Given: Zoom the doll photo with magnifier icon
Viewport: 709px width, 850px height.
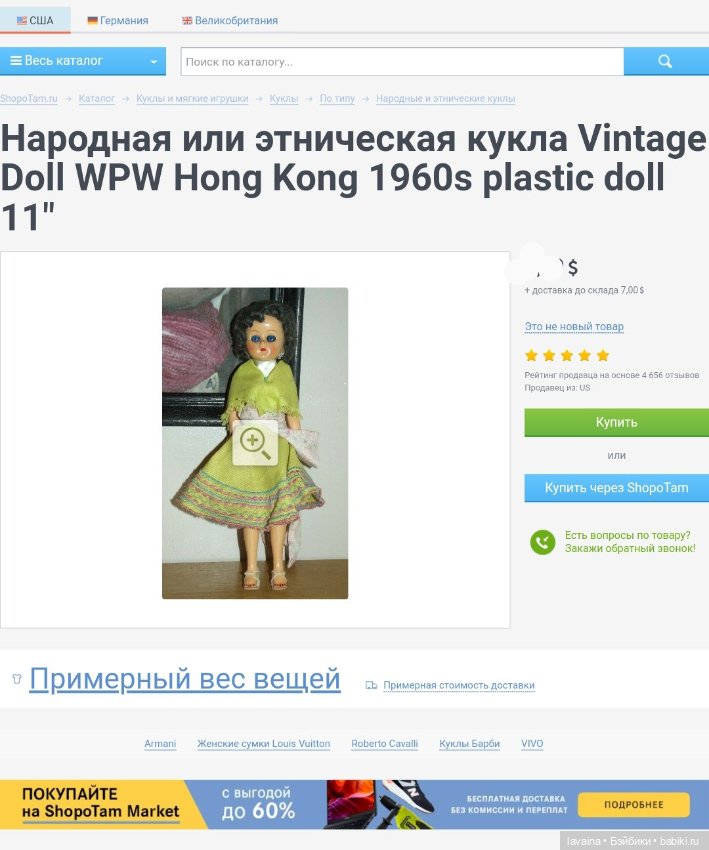Looking at the screenshot, I should click(255, 443).
